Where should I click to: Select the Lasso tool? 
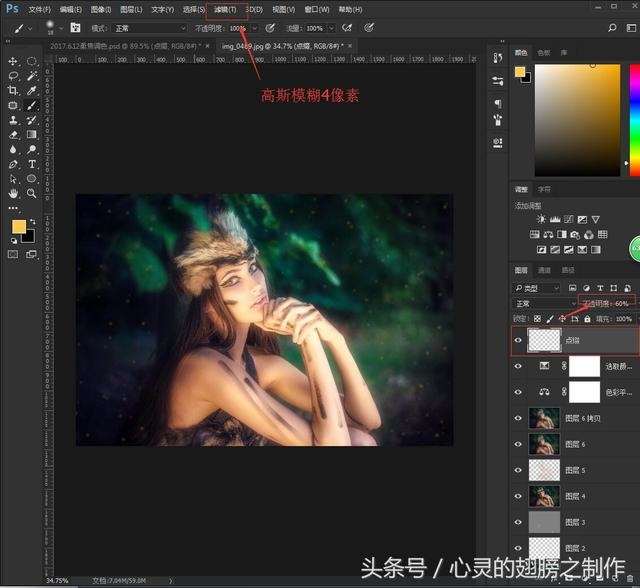pyautogui.click(x=13, y=76)
